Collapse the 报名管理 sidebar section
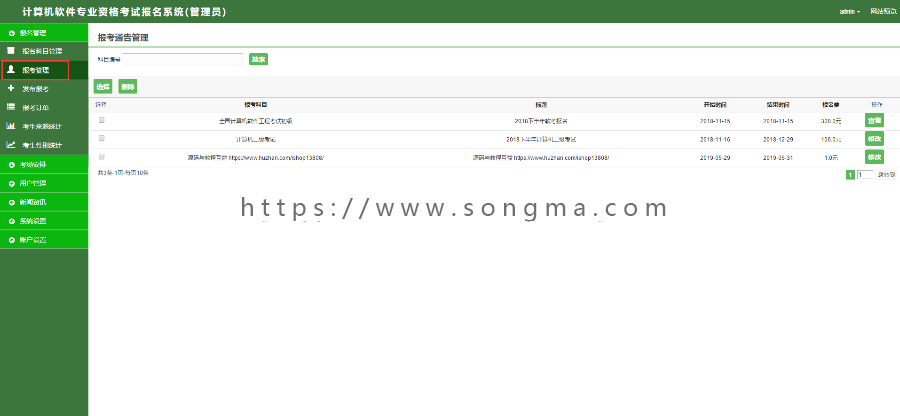The height and width of the screenshot is (416, 900). (x=44, y=33)
